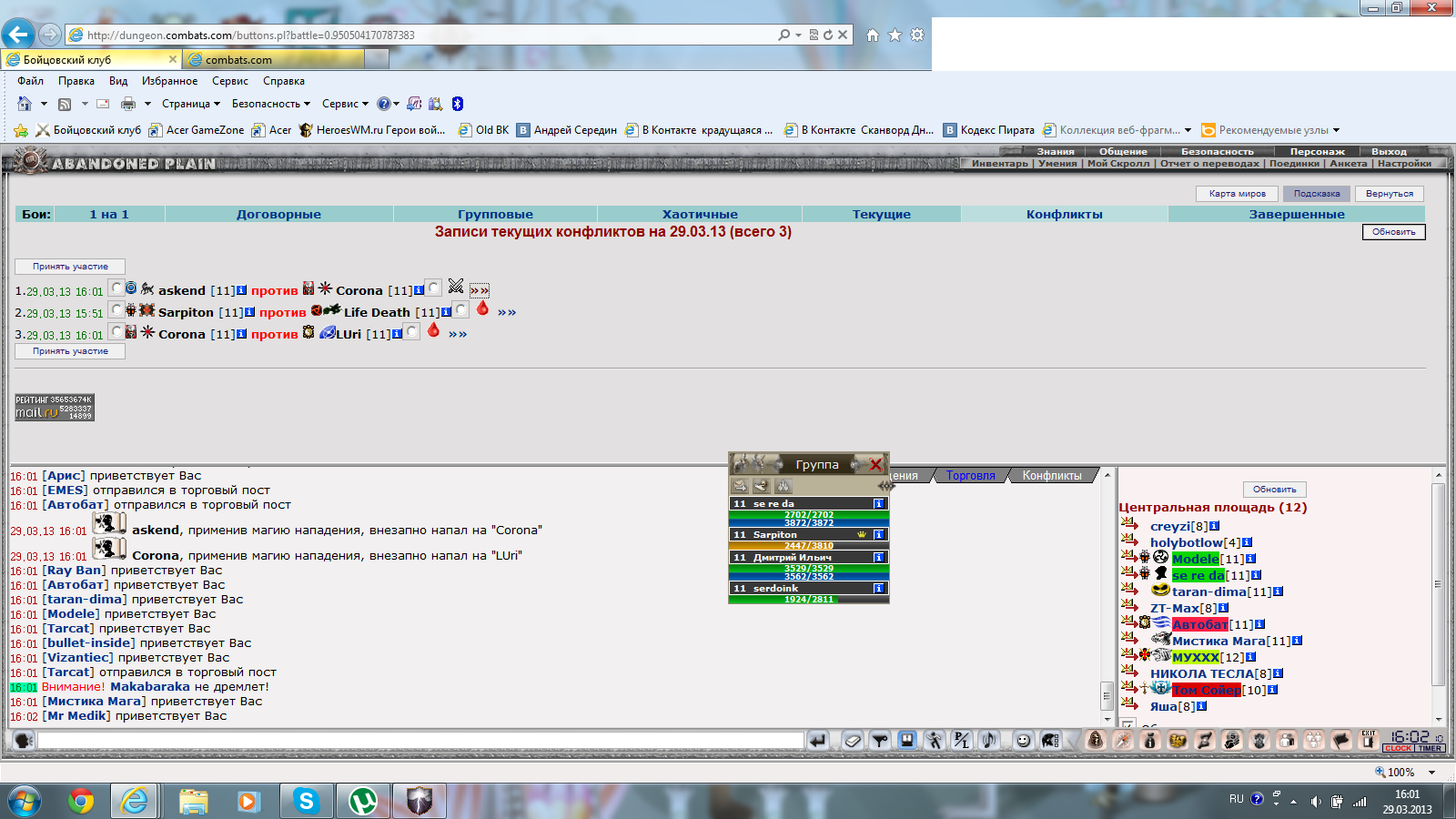Click filter funnel icon in chat bar
Image resolution: width=1456 pixels, height=819 pixels.
point(879,741)
